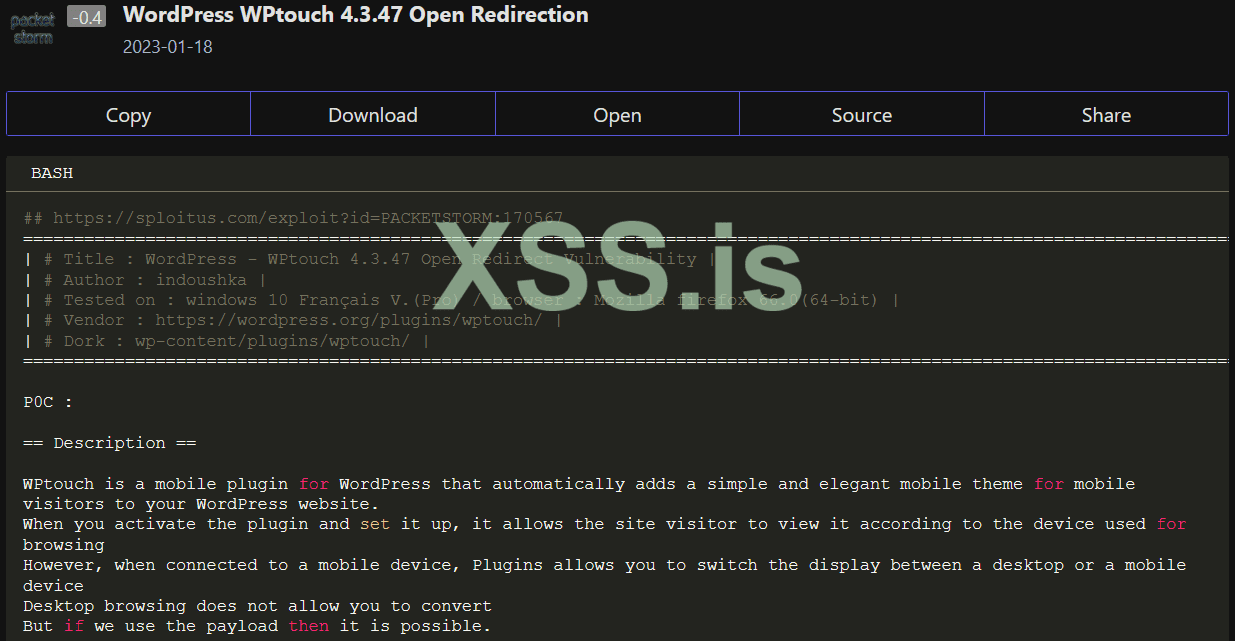The height and width of the screenshot is (641, 1235).
Task: Click the WPtouch 4.3.47 Open Redirection title
Action: [356, 15]
